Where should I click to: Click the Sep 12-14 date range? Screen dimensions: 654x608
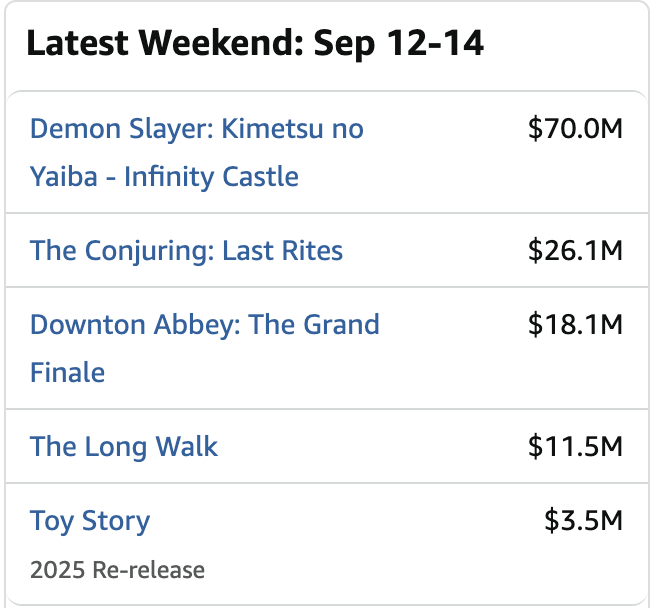point(399,45)
